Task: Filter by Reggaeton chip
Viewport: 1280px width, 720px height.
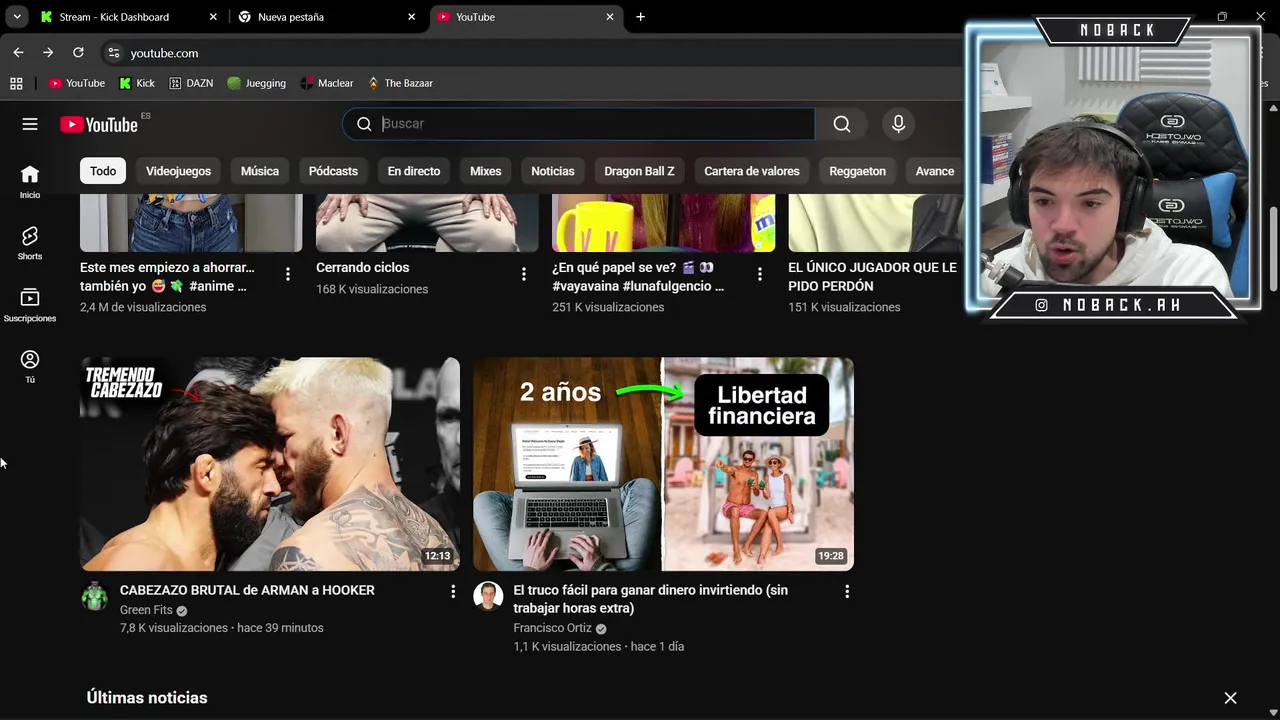Action: (x=857, y=171)
